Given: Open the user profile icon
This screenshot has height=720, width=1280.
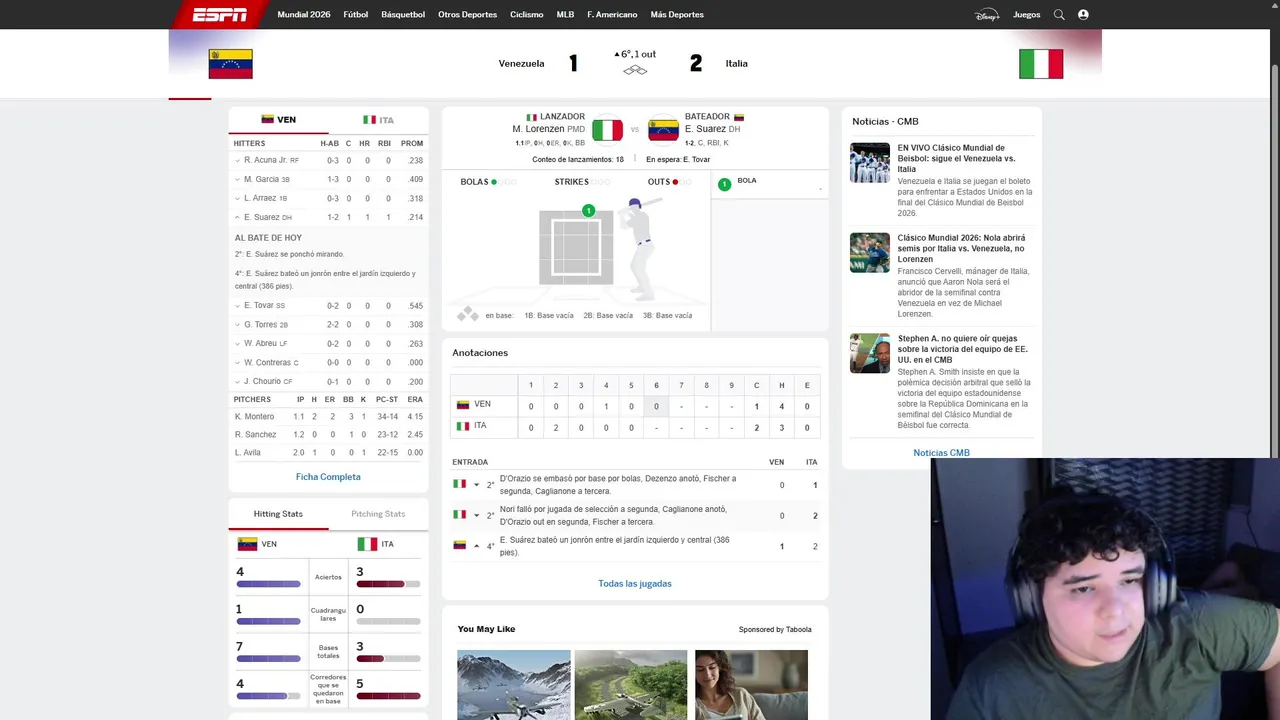Looking at the screenshot, I should point(1083,14).
